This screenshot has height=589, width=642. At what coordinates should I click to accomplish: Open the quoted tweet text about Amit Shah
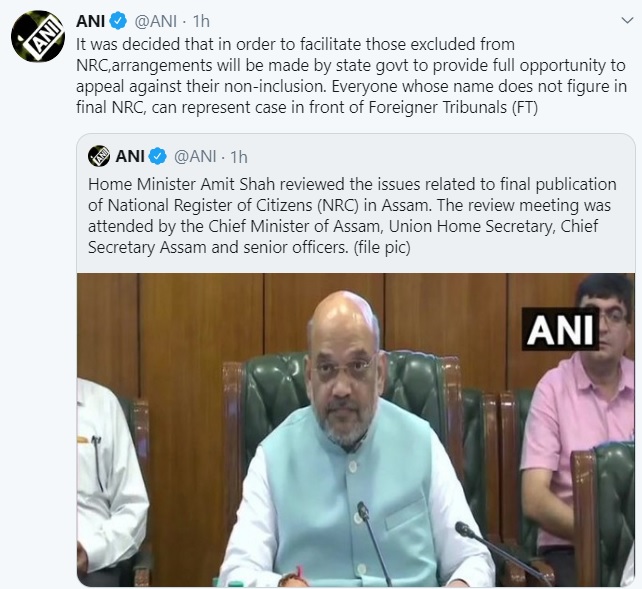pos(352,216)
